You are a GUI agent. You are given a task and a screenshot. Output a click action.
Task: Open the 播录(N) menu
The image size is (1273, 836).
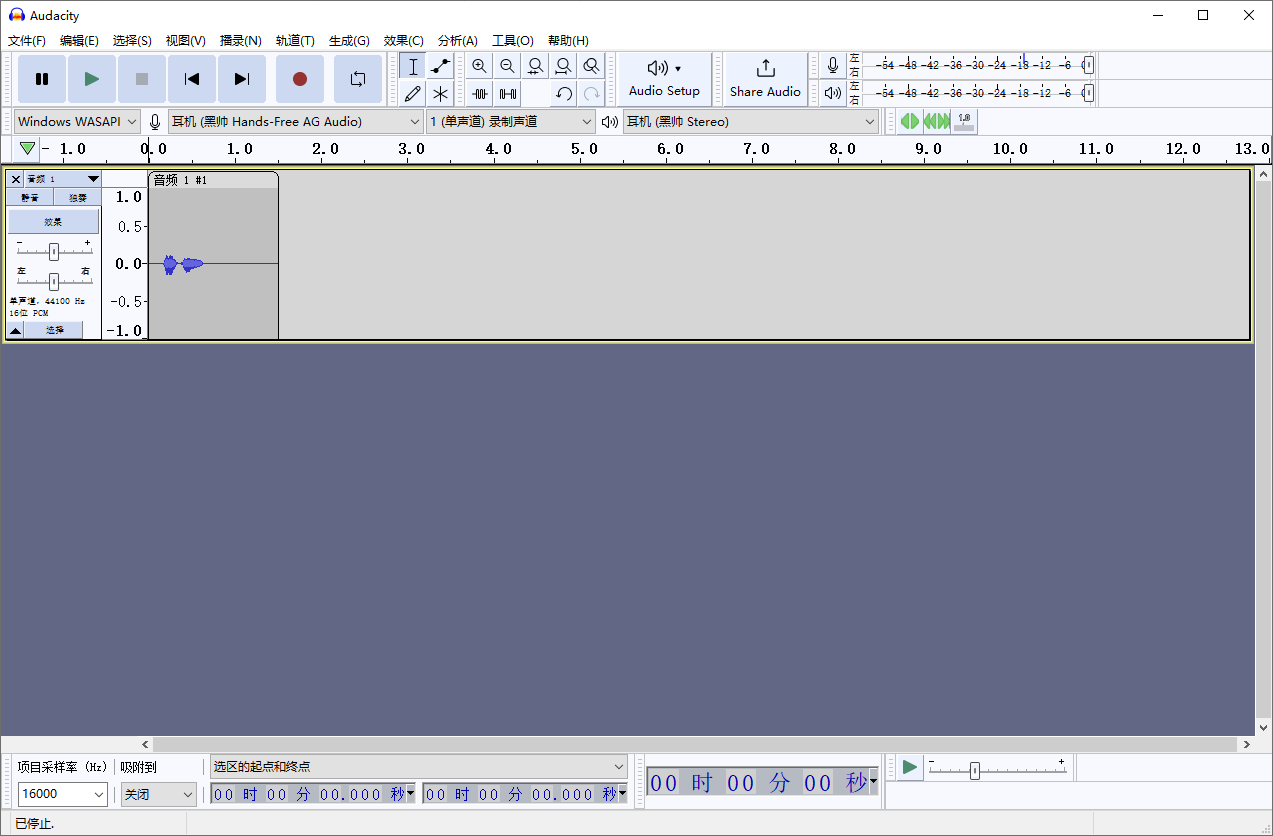[241, 41]
